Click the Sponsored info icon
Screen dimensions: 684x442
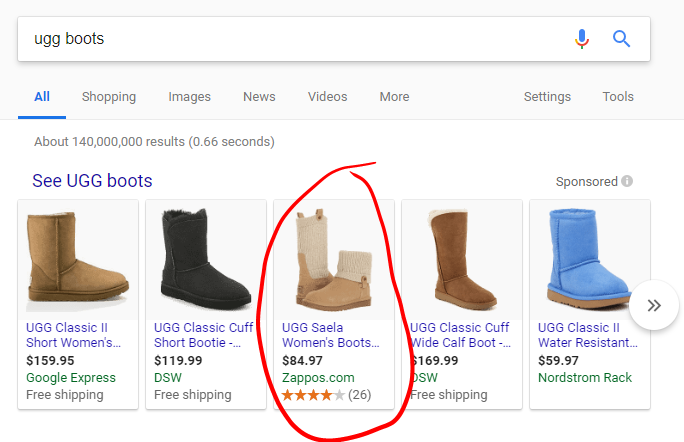pyautogui.click(x=627, y=182)
